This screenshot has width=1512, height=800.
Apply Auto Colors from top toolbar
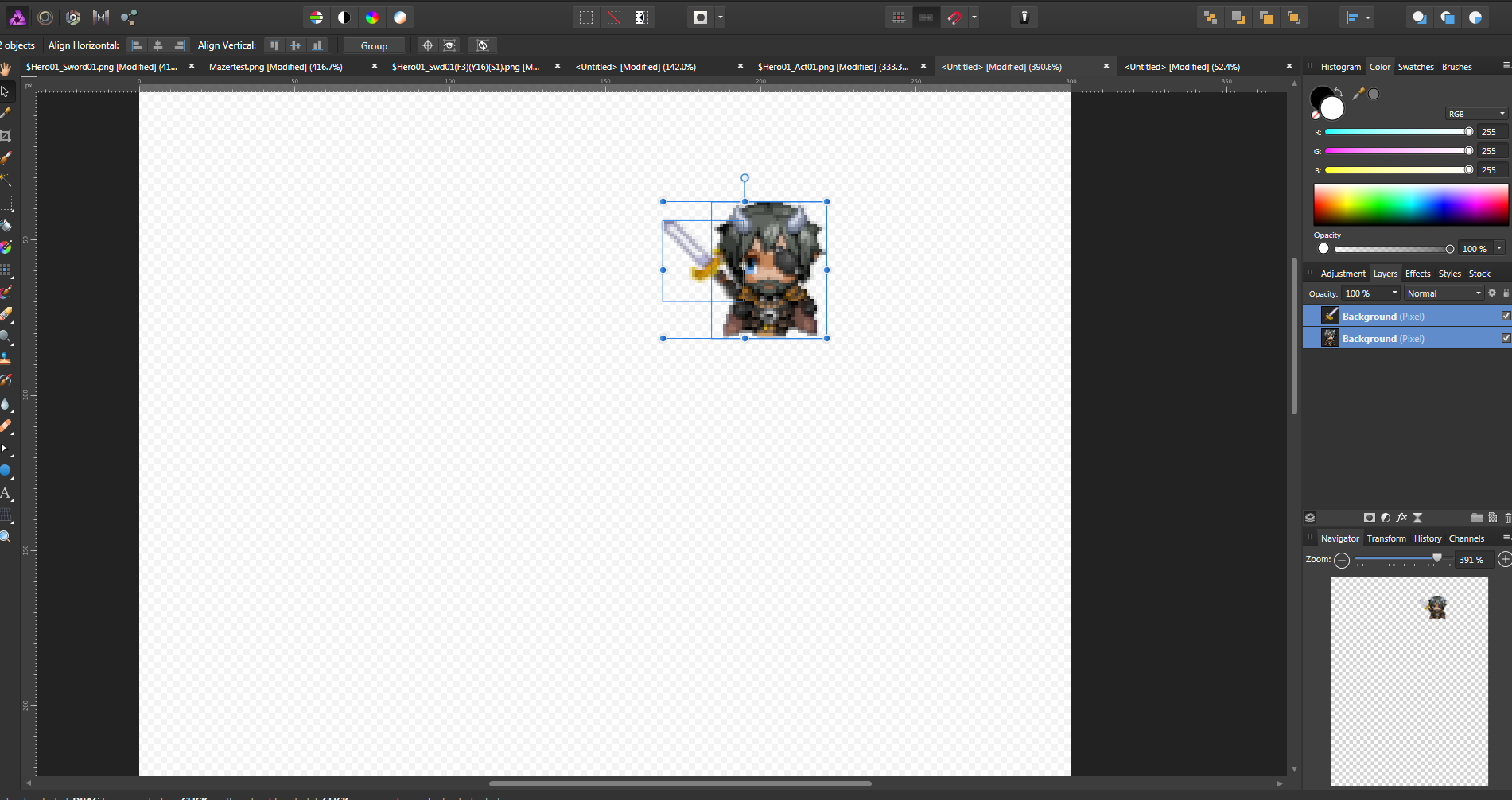[372, 17]
